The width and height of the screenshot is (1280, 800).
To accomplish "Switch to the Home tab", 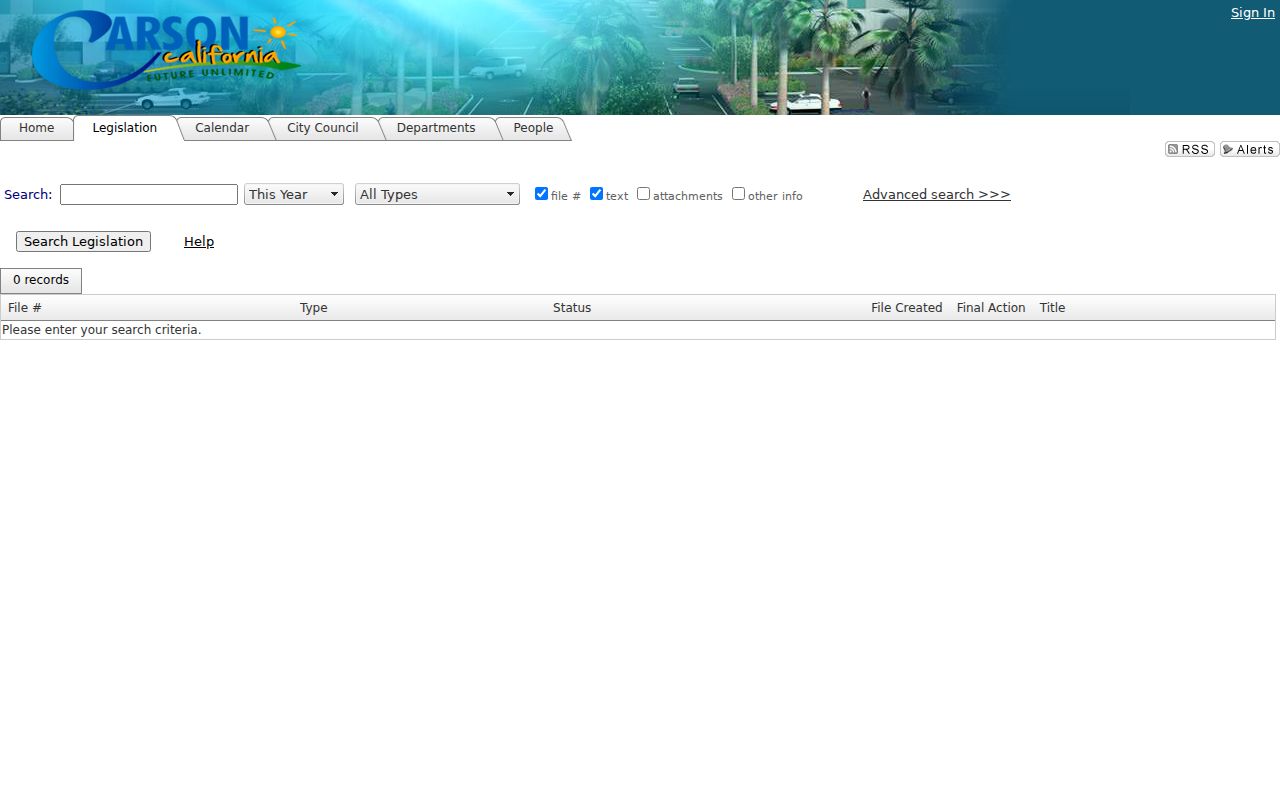I will click(37, 128).
